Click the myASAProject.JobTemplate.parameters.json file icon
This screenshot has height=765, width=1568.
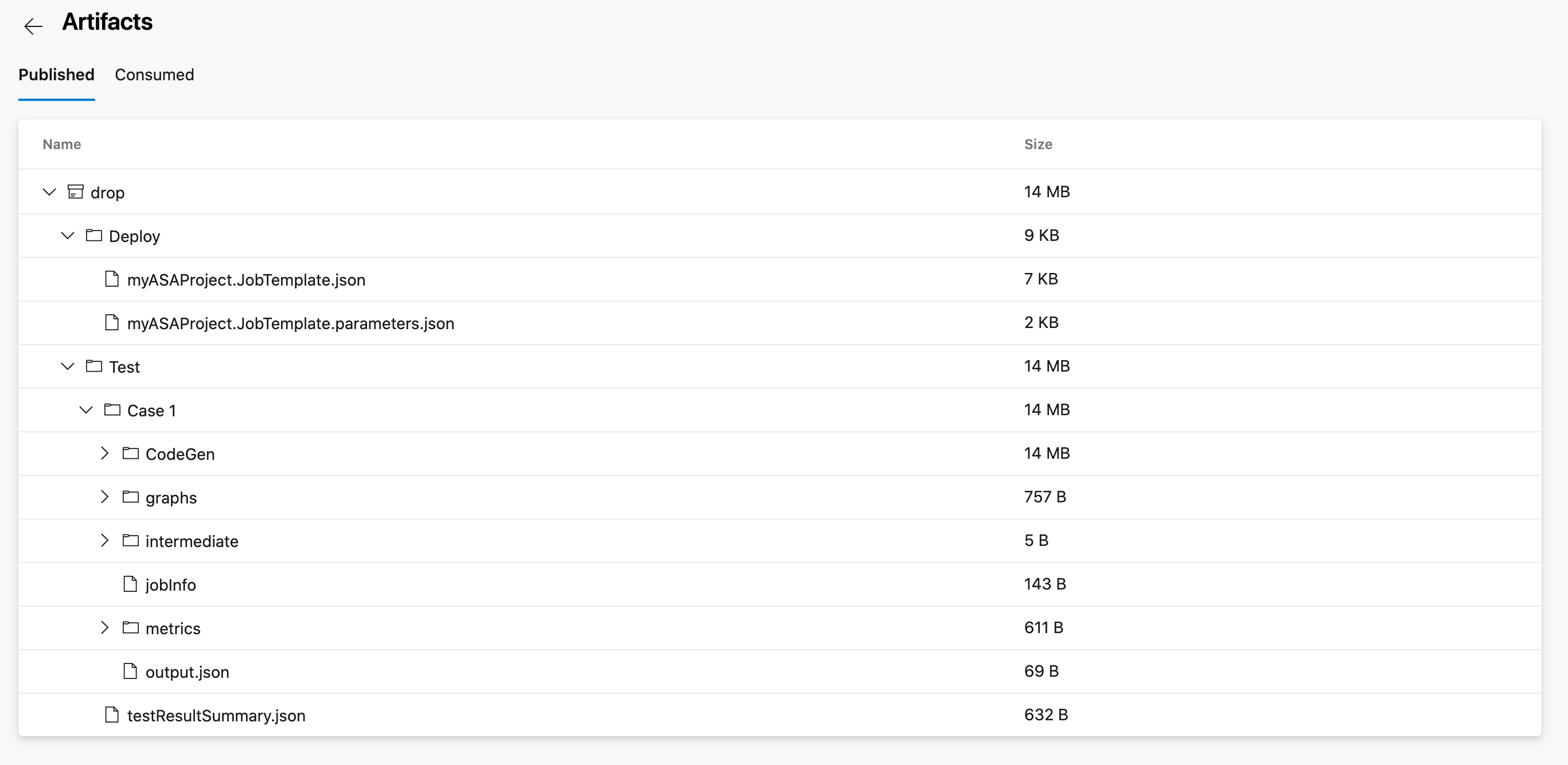[x=113, y=322]
